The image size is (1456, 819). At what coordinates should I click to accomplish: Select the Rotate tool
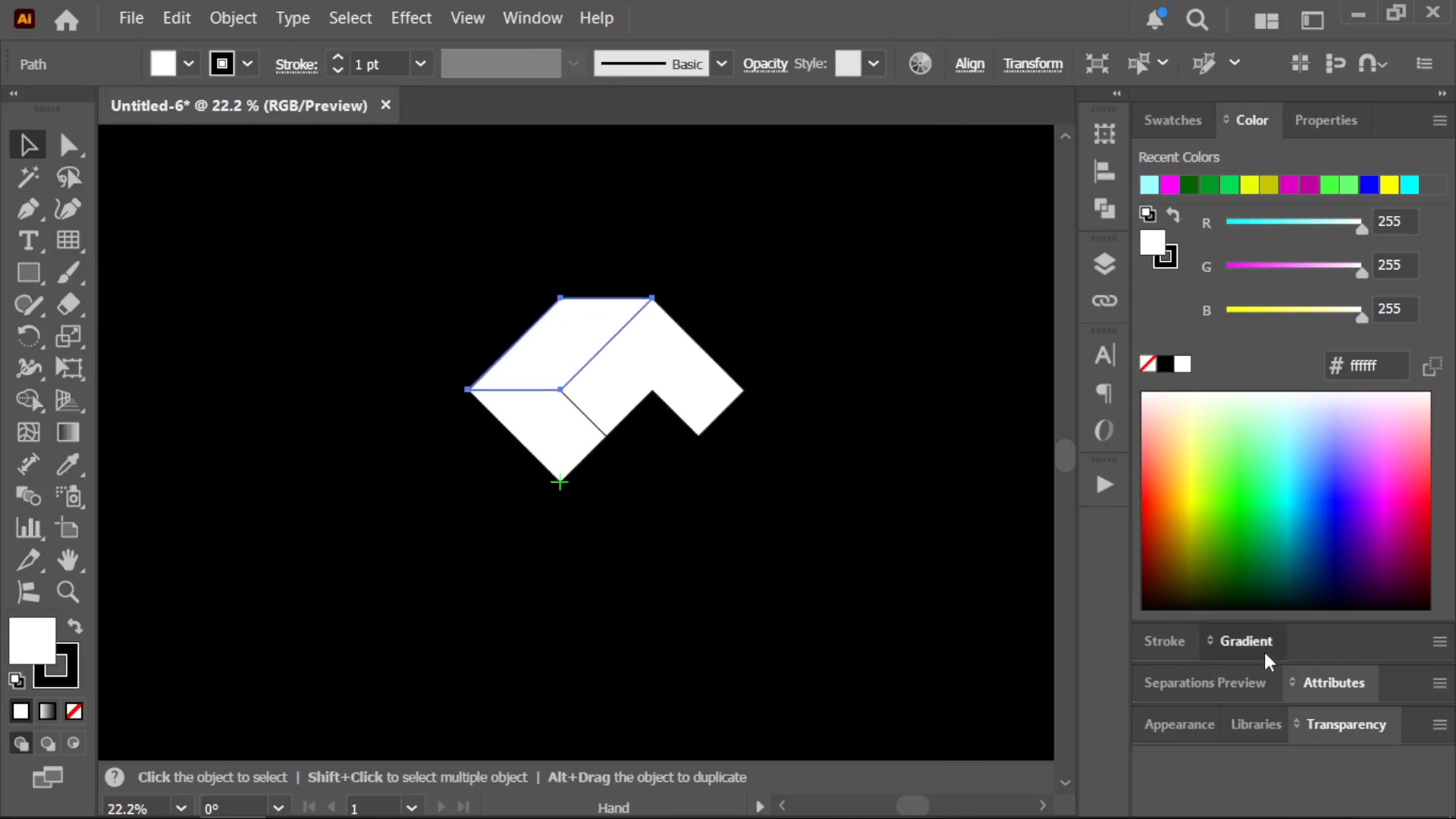tap(28, 336)
